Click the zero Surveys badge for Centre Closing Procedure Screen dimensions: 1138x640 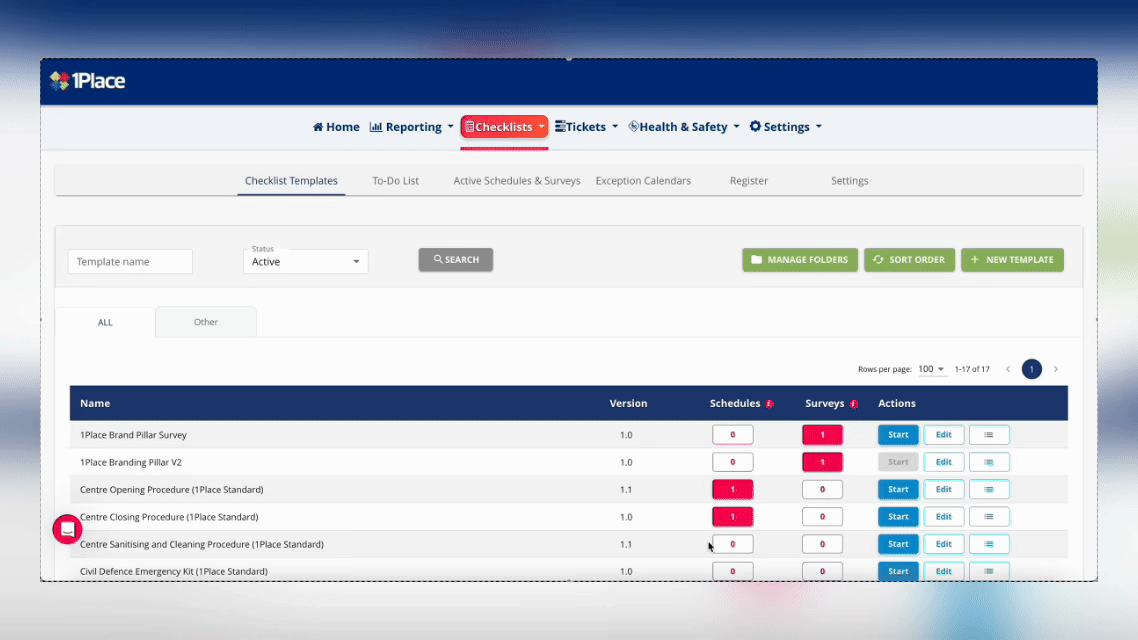(822, 516)
